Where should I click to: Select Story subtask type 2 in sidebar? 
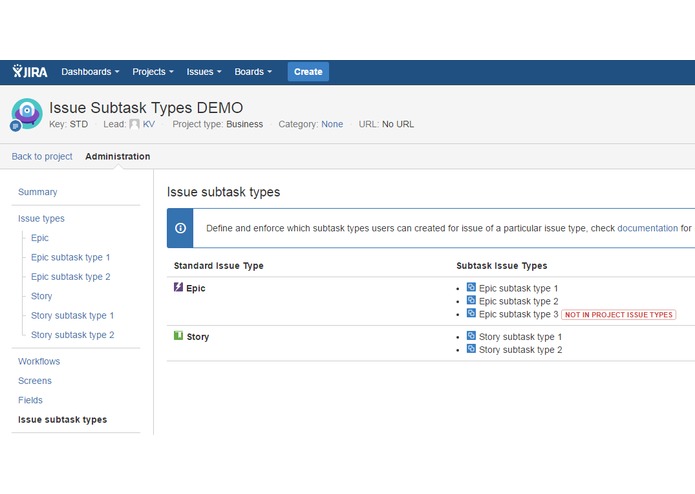pyautogui.click(x=73, y=335)
